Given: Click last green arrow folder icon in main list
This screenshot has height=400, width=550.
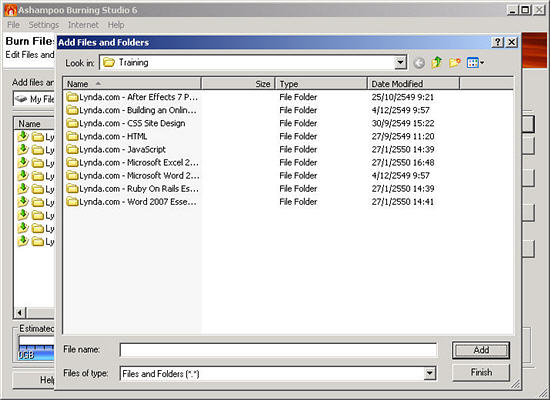Looking at the screenshot, I should [x=23, y=241].
